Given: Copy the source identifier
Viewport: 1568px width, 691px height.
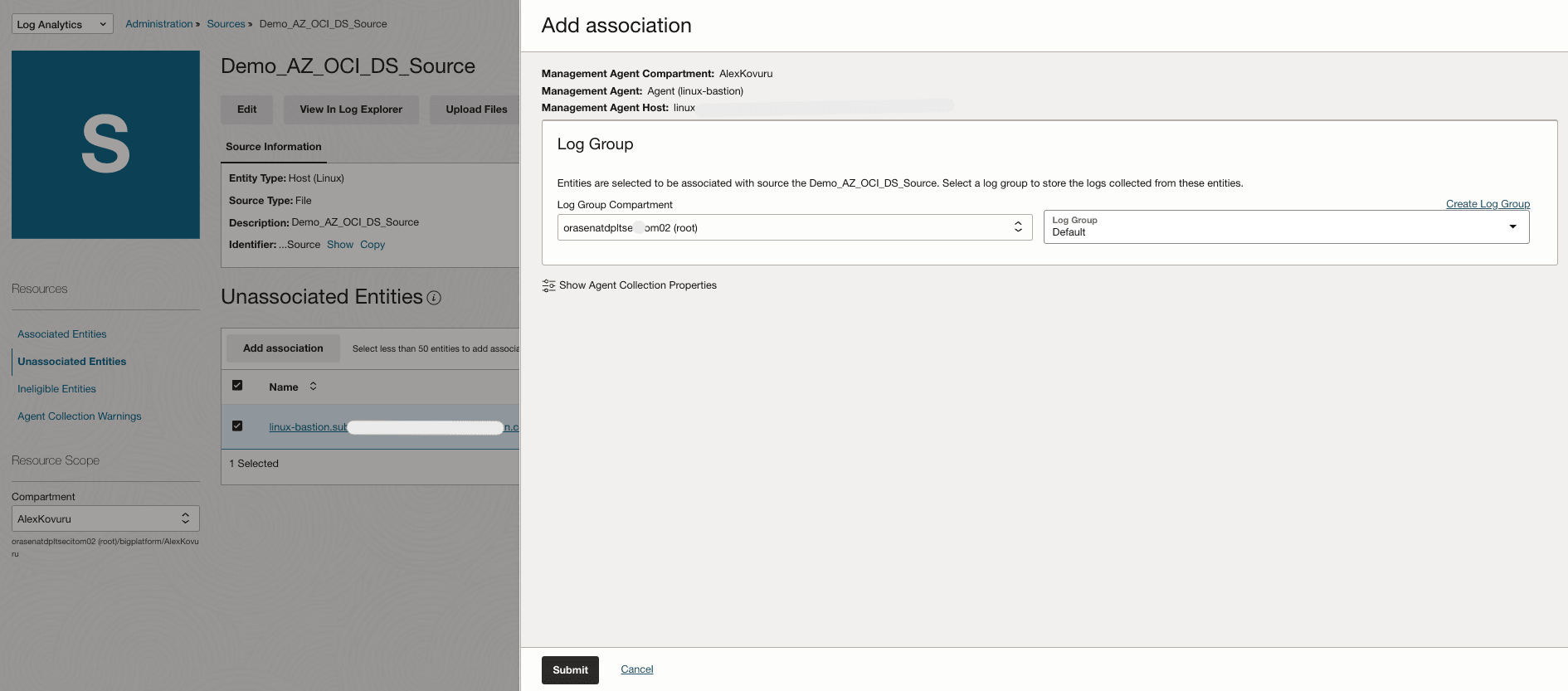Looking at the screenshot, I should pos(373,245).
